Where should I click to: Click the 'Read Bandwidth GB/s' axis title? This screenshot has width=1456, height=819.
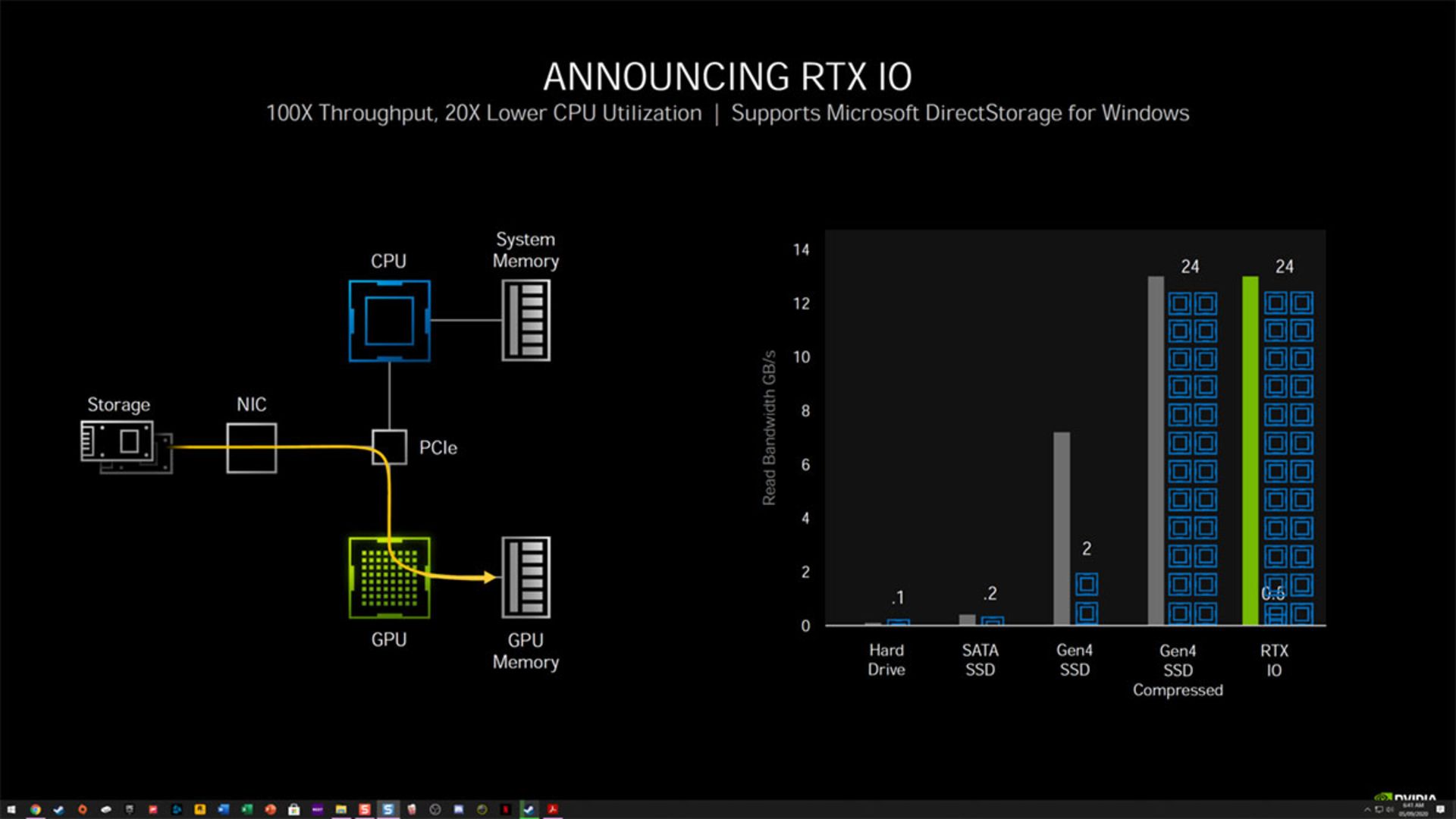pyautogui.click(x=769, y=428)
